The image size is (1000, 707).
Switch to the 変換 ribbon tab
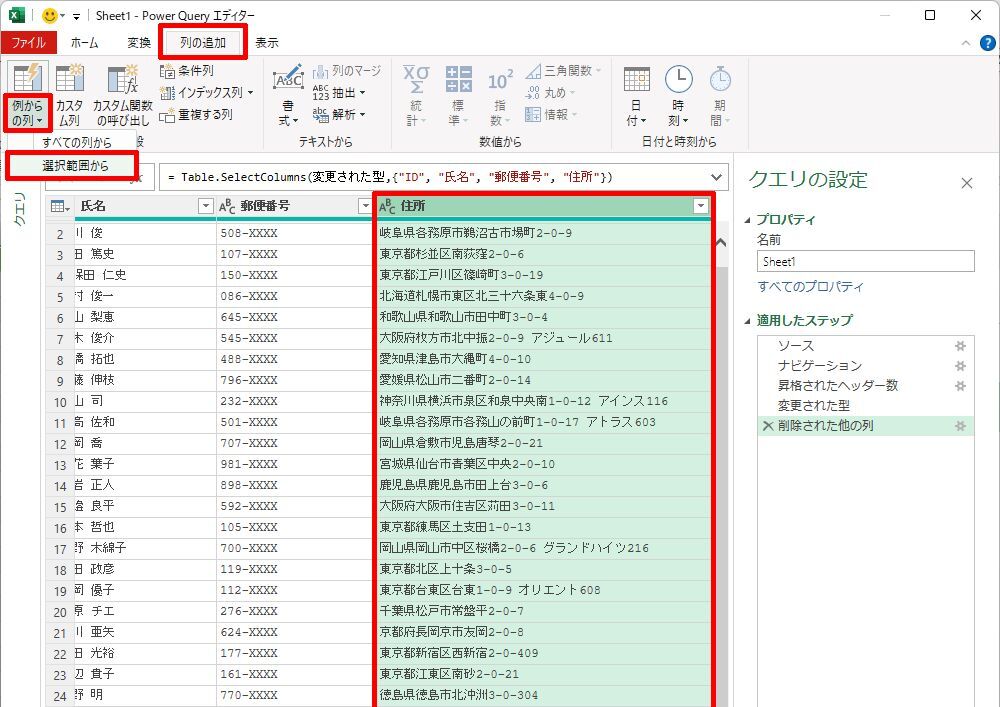point(139,43)
